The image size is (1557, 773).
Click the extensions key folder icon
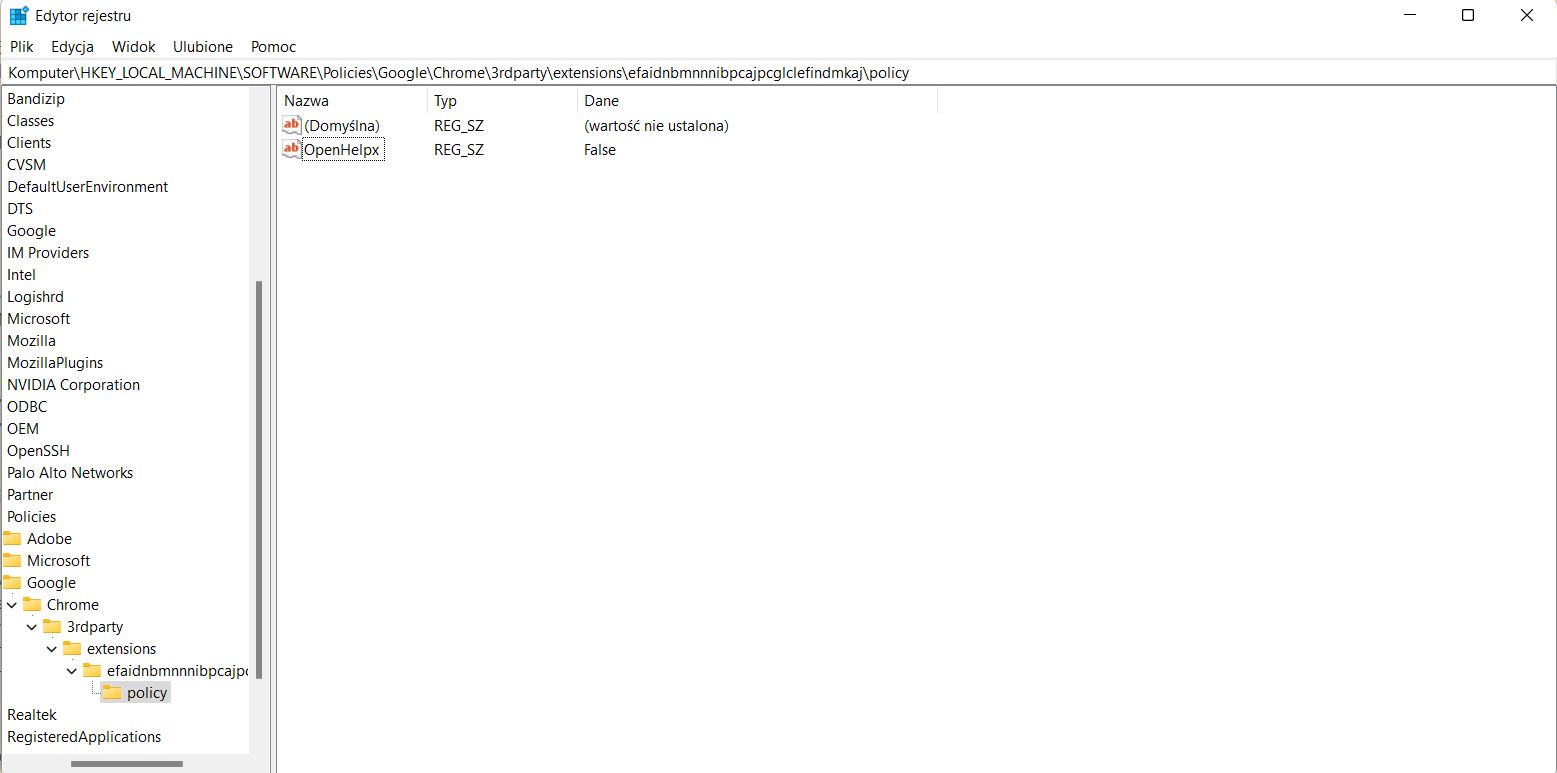point(75,648)
